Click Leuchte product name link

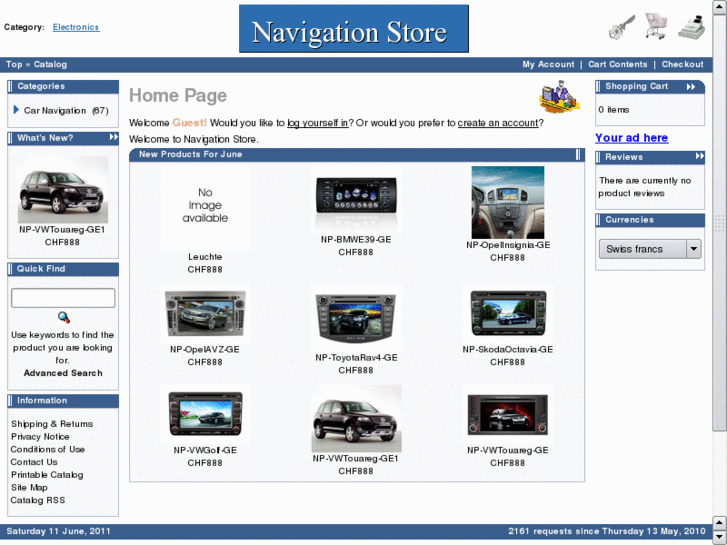[x=205, y=256]
